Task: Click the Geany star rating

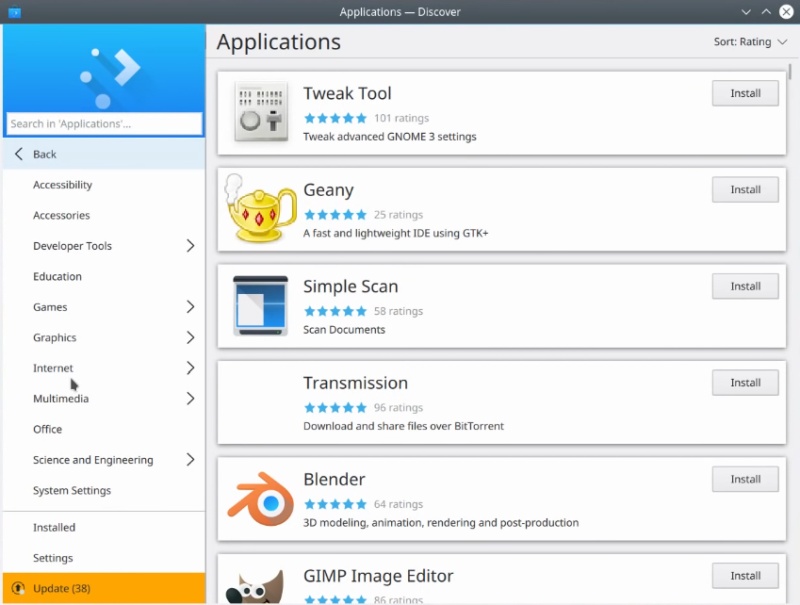Action: pyautogui.click(x=335, y=215)
